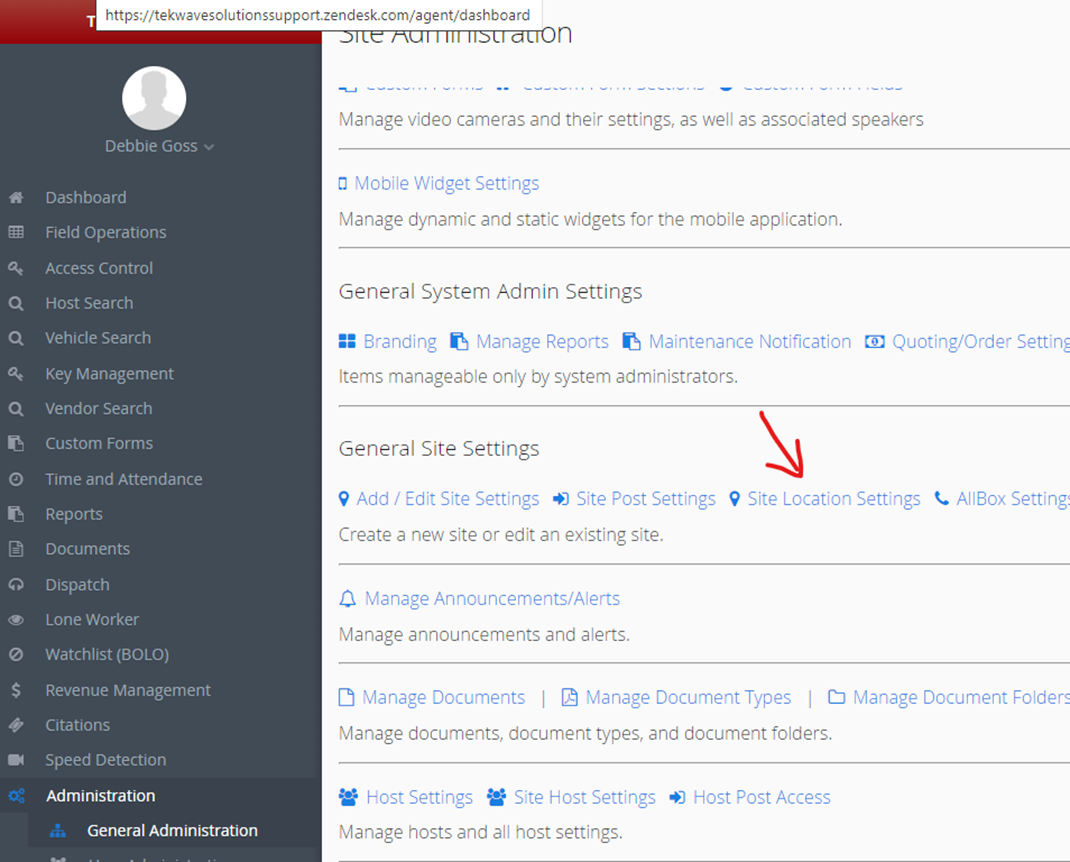The image size is (1070, 862).
Task: Select the Dashboard home icon
Action: pyautogui.click(x=17, y=197)
